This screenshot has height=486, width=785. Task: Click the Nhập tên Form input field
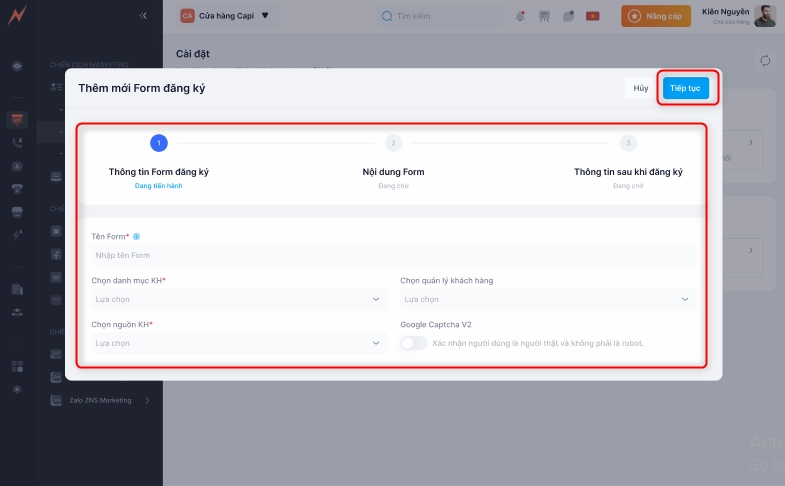point(393,256)
